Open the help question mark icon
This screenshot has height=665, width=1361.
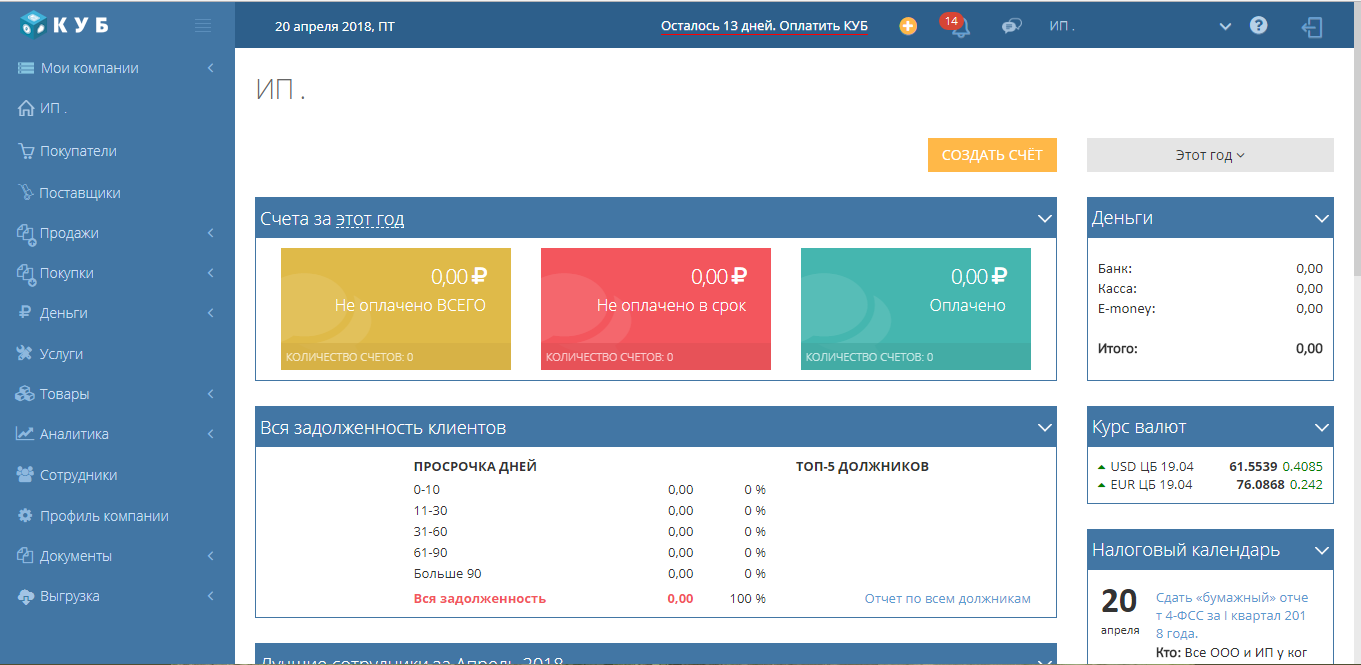point(1259,26)
